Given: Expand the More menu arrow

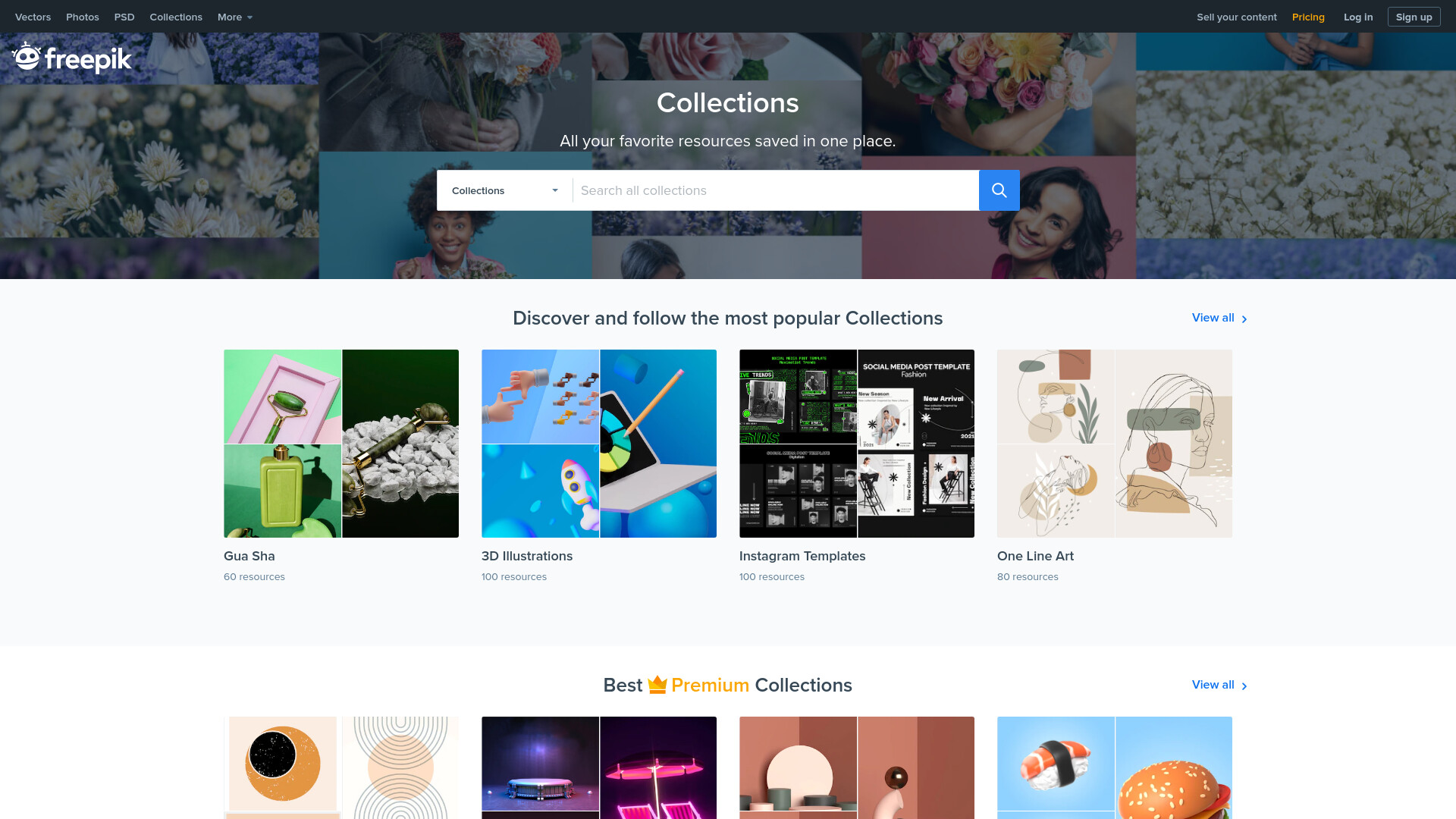Looking at the screenshot, I should 249,17.
